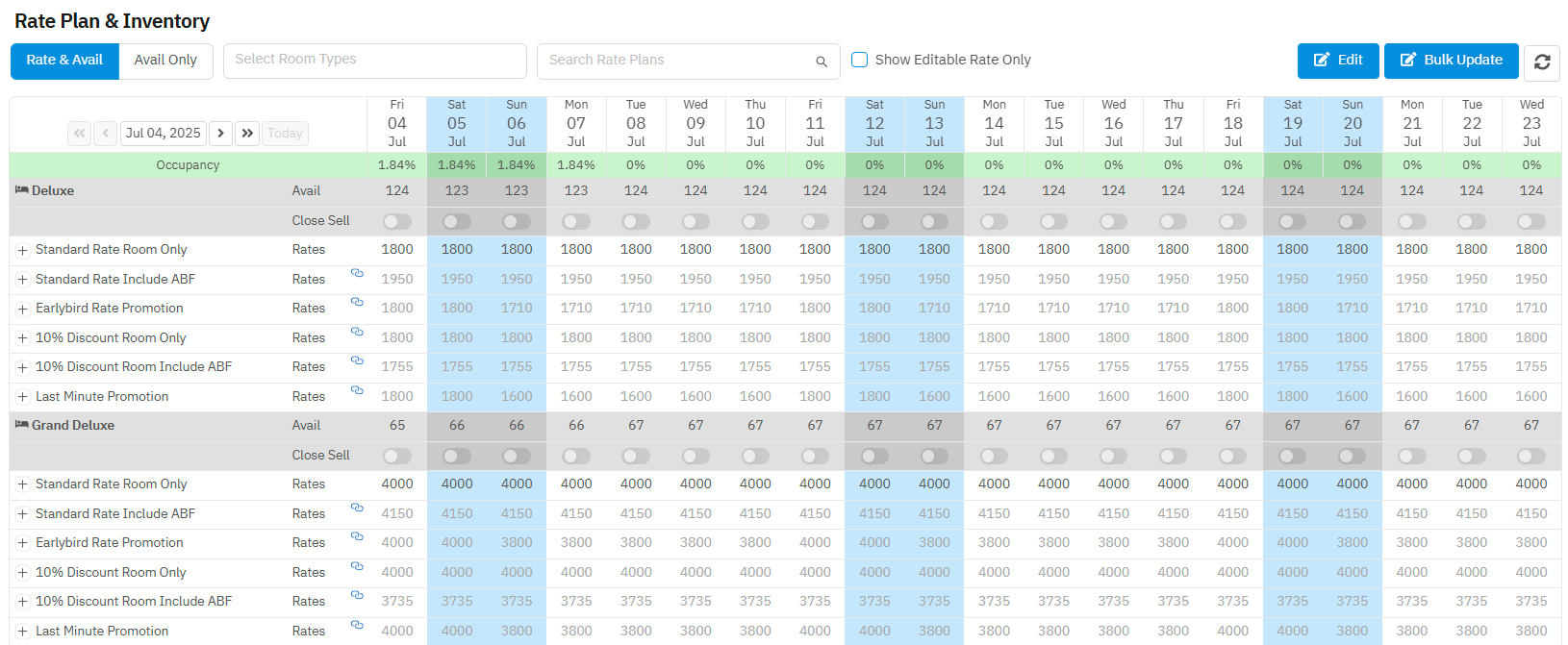Screen dimensions: 1568x645
Task: Click link icon beside Grand Deluxe Last Minute Promotion
Action: (357, 625)
